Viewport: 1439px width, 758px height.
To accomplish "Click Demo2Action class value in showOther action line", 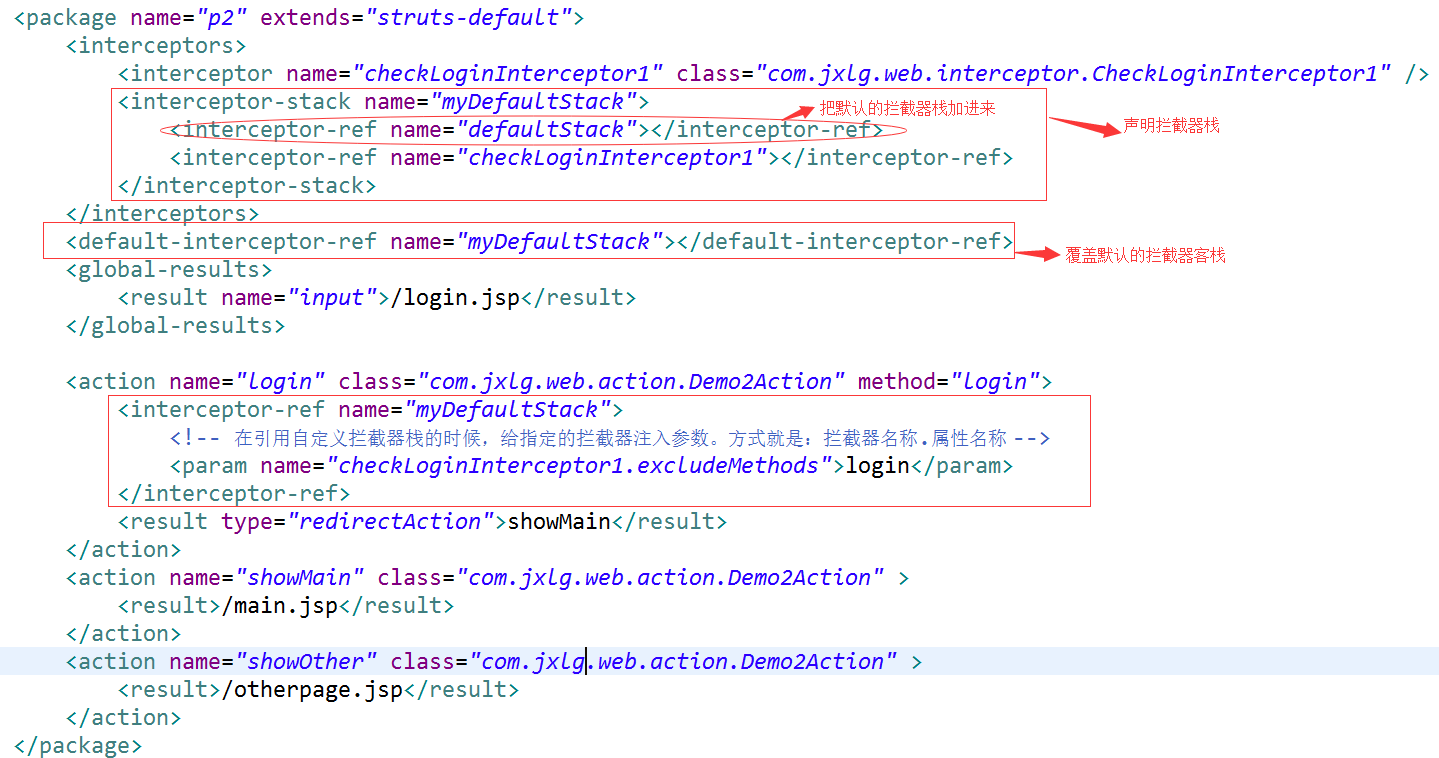I will pos(683,662).
